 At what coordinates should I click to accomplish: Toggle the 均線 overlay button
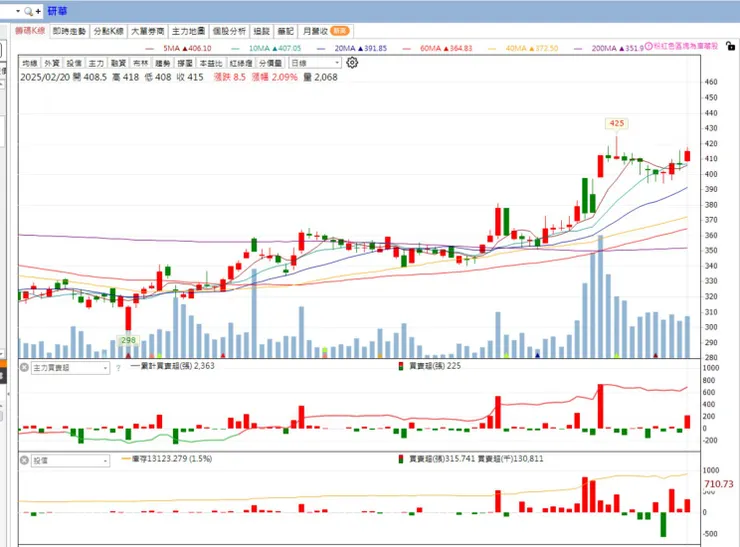pos(30,63)
